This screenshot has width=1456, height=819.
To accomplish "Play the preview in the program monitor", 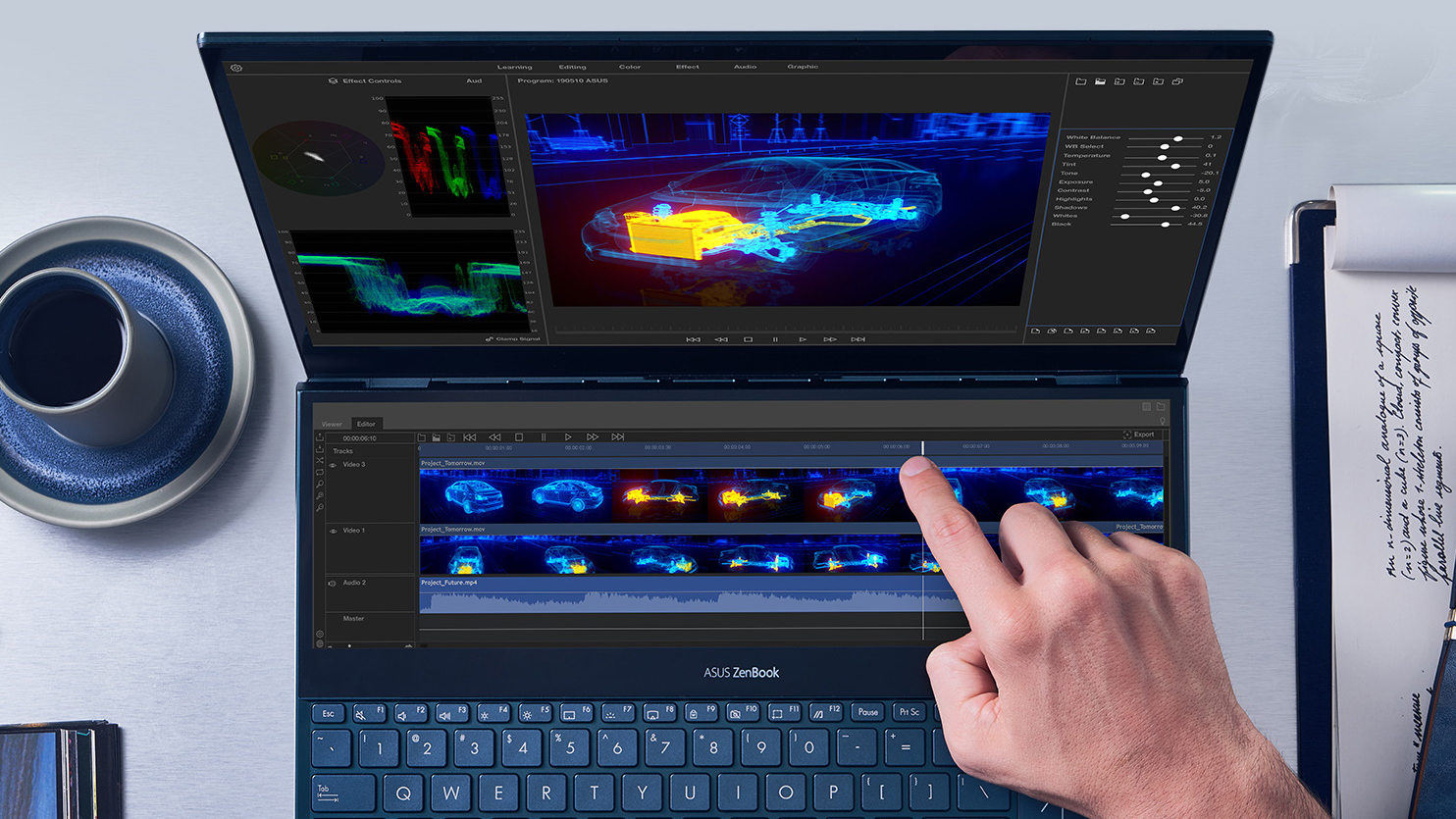I will pyautogui.click(x=803, y=339).
